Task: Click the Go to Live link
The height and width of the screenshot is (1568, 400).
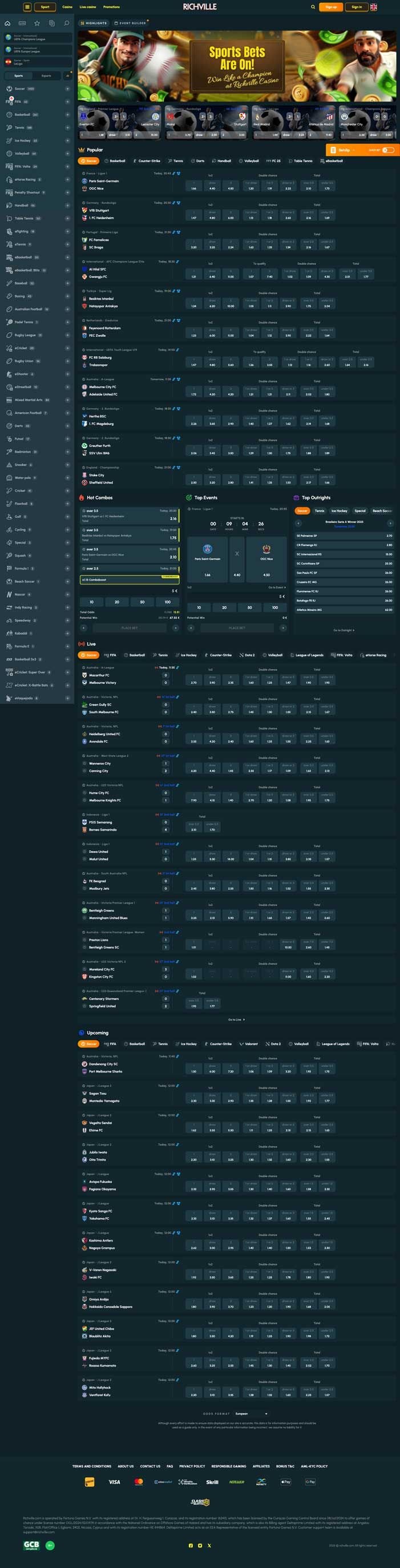Action: pyautogui.click(x=236, y=1020)
